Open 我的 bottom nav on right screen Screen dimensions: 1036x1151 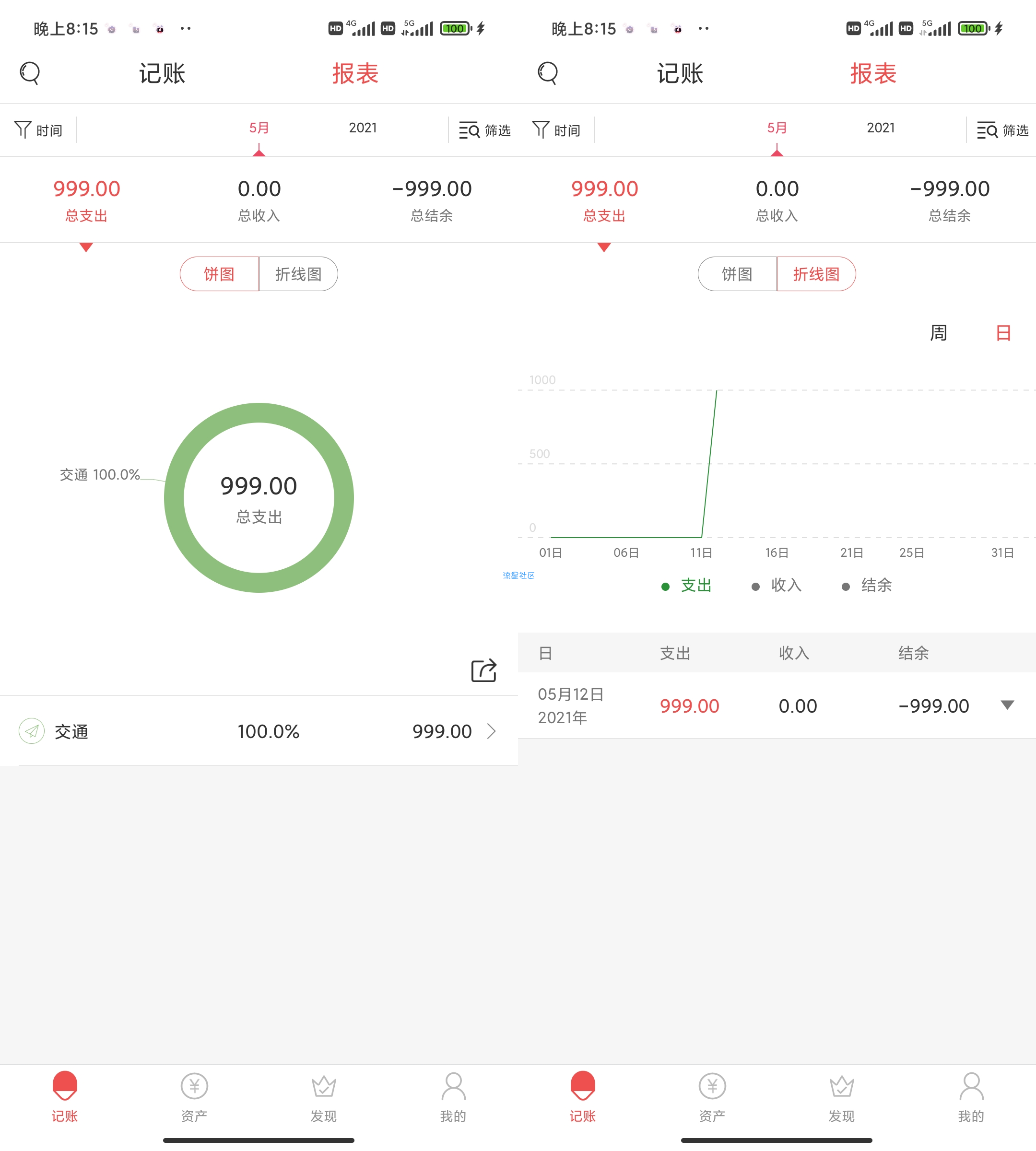(971, 1096)
